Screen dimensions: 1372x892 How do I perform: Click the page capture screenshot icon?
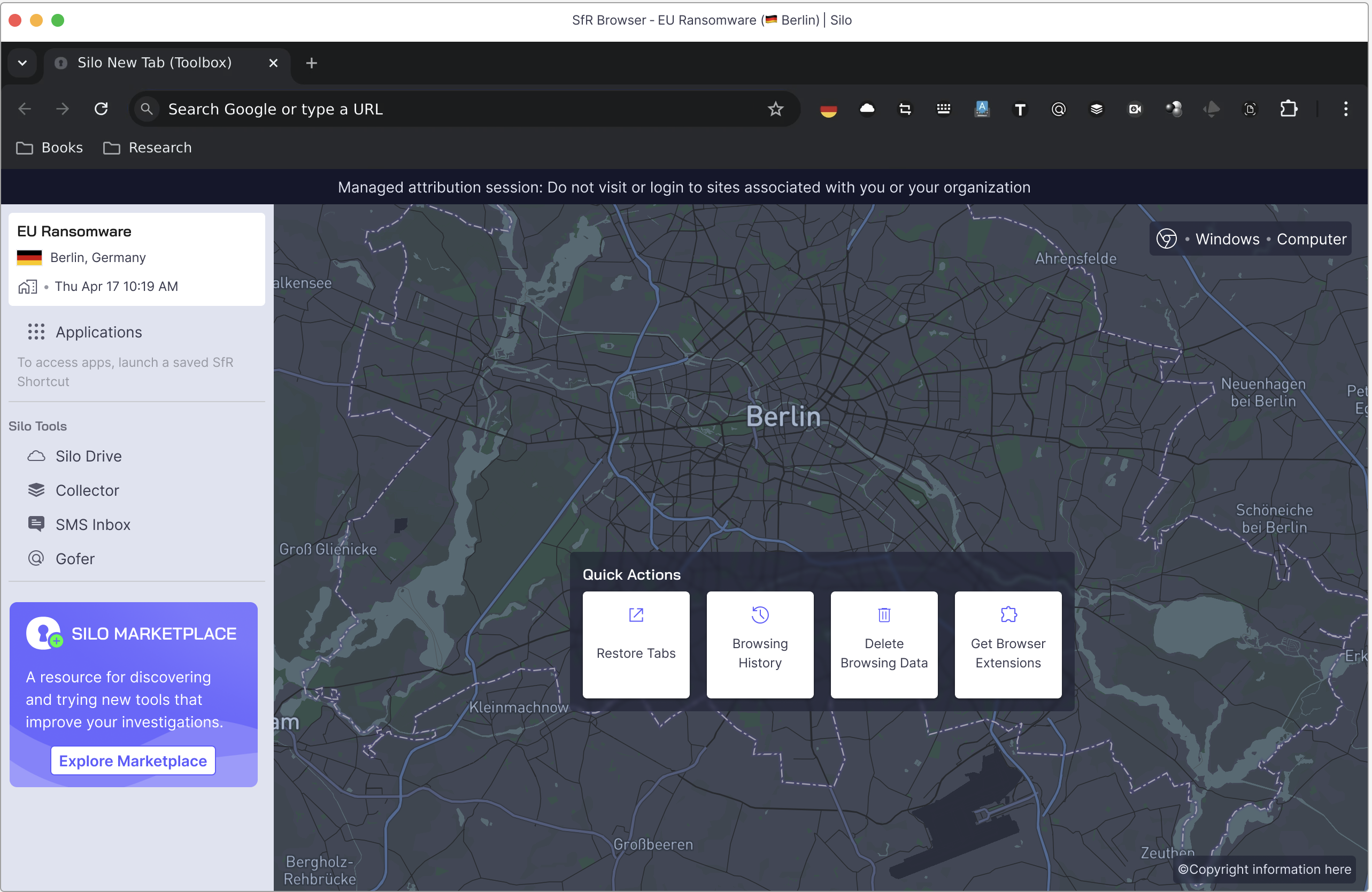(x=1250, y=109)
